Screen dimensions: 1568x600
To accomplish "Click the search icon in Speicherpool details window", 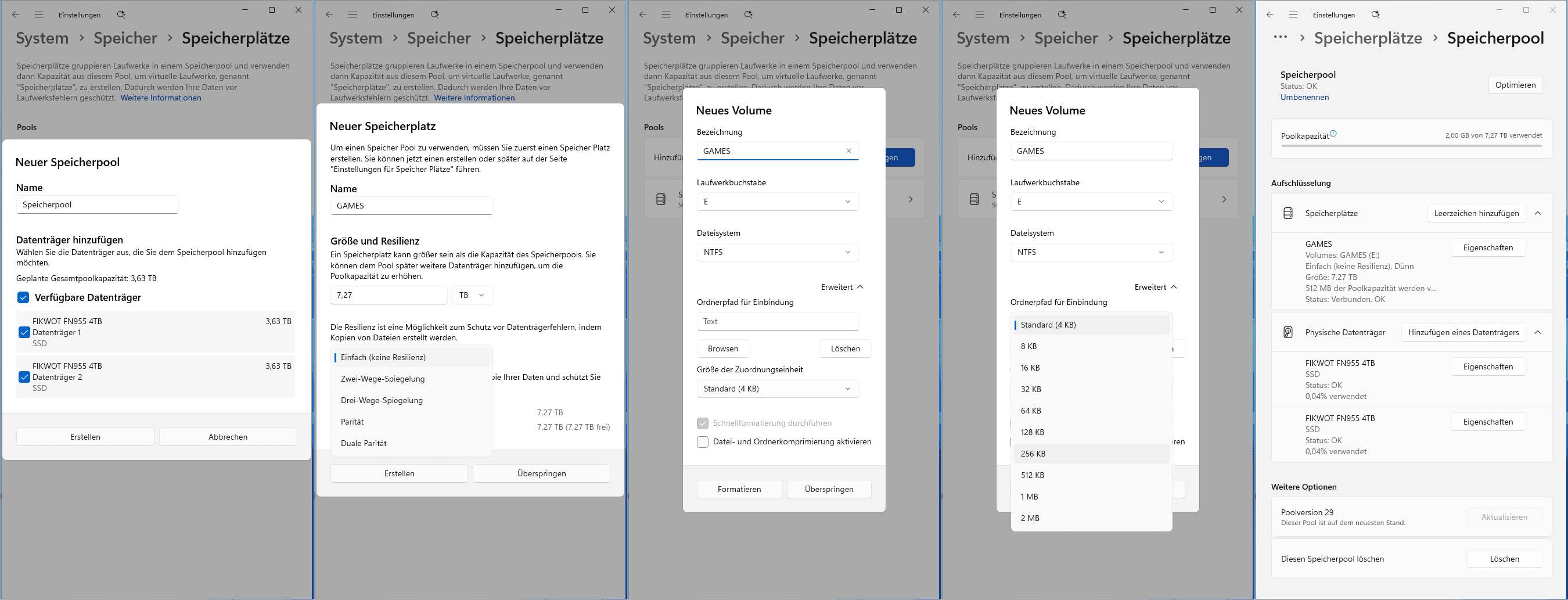I will pyautogui.click(x=1375, y=15).
